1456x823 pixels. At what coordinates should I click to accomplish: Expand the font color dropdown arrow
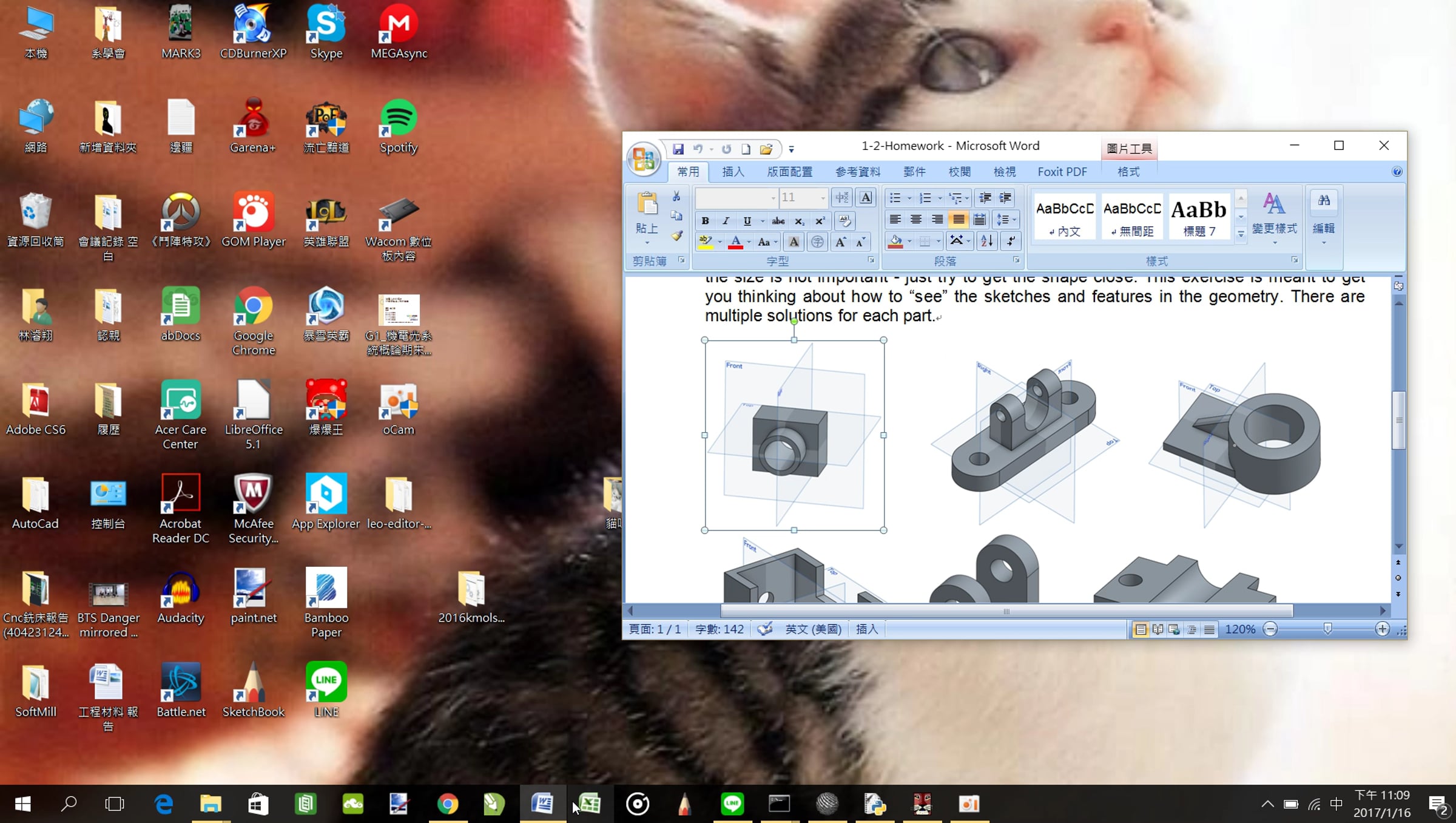point(749,242)
